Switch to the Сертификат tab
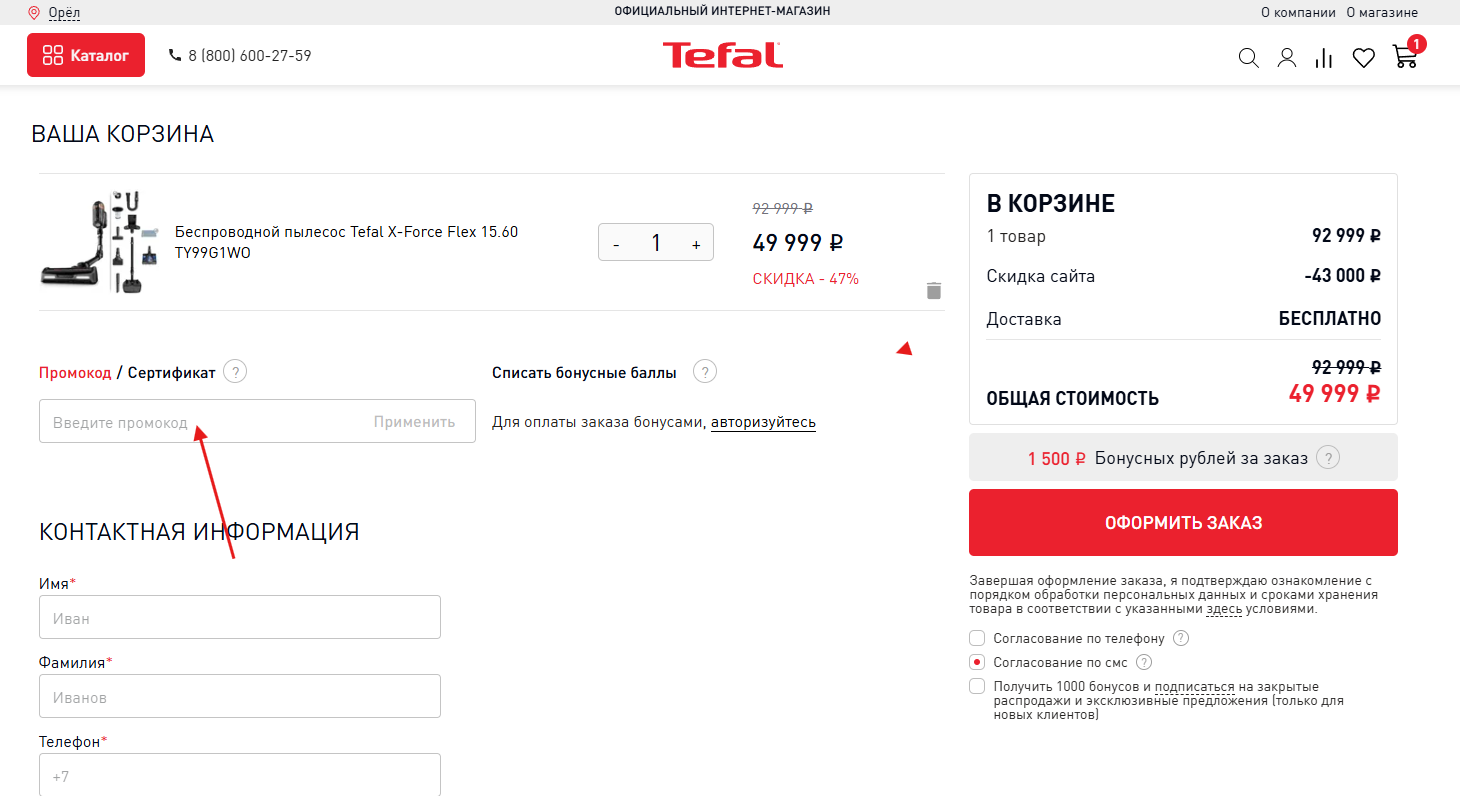The height and width of the screenshot is (796, 1460). (171, 373)
